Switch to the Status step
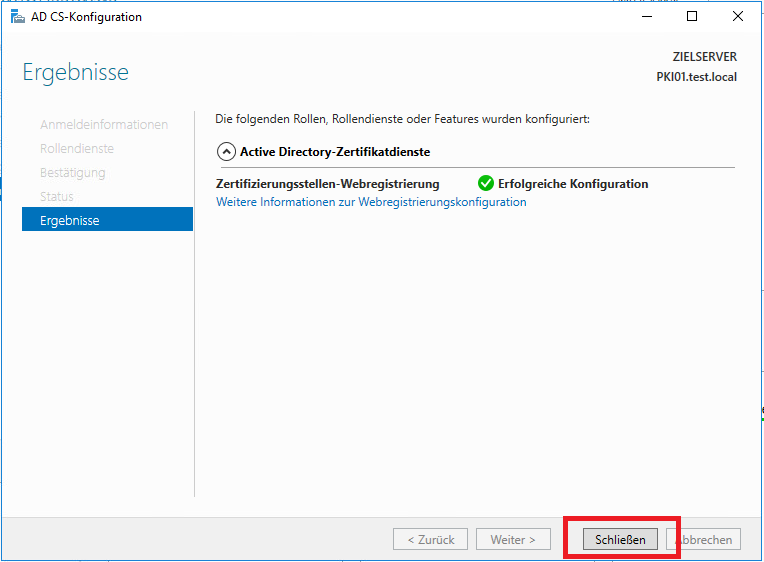The width and height of the screenshot is (764, 562). click(x=57, y=197)
